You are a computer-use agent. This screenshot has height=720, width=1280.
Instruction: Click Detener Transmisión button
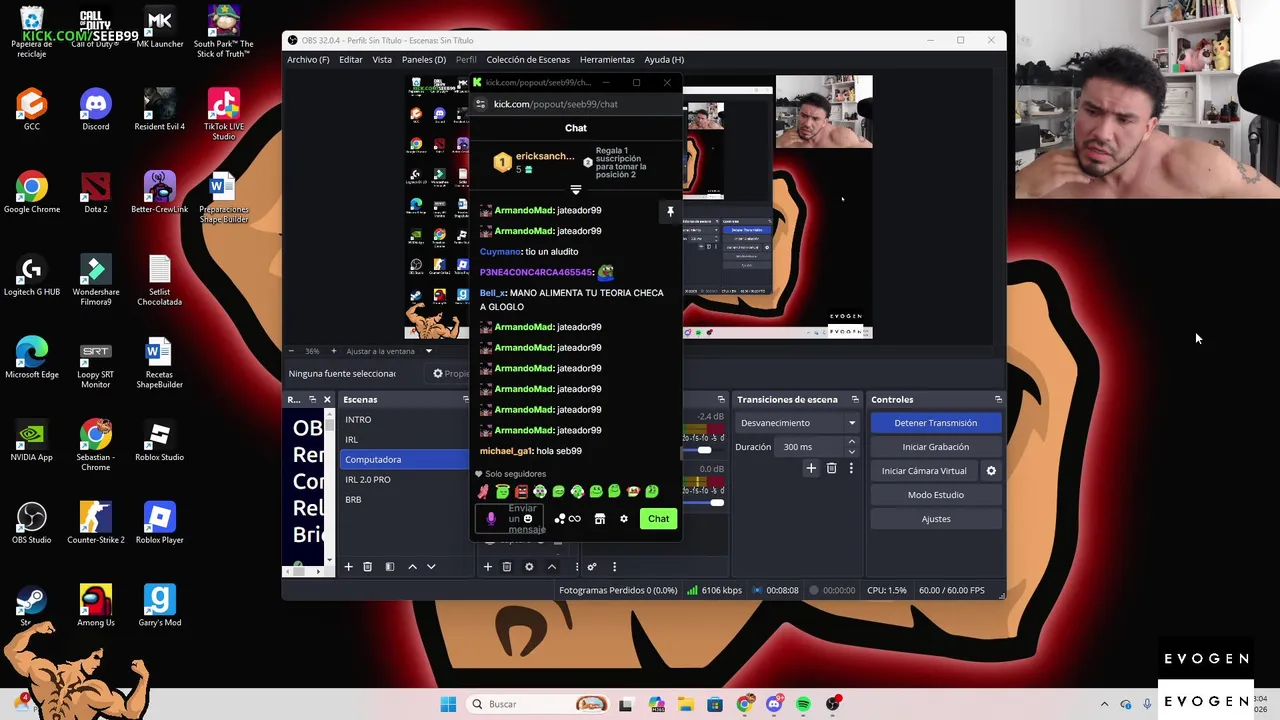[936, 423]
